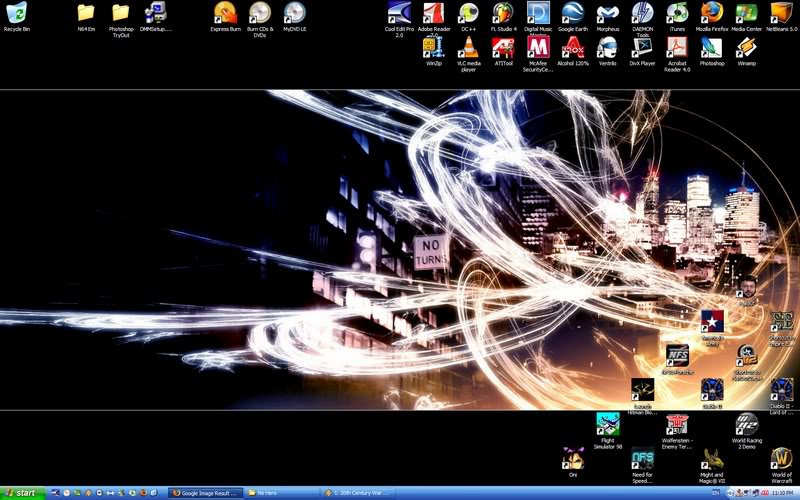
Task: Open Media Center shortcut
Action: 746,17
